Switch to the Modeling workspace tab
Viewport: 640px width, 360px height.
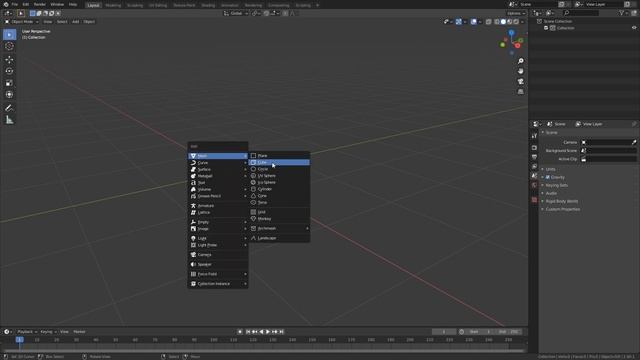(113, 5)
